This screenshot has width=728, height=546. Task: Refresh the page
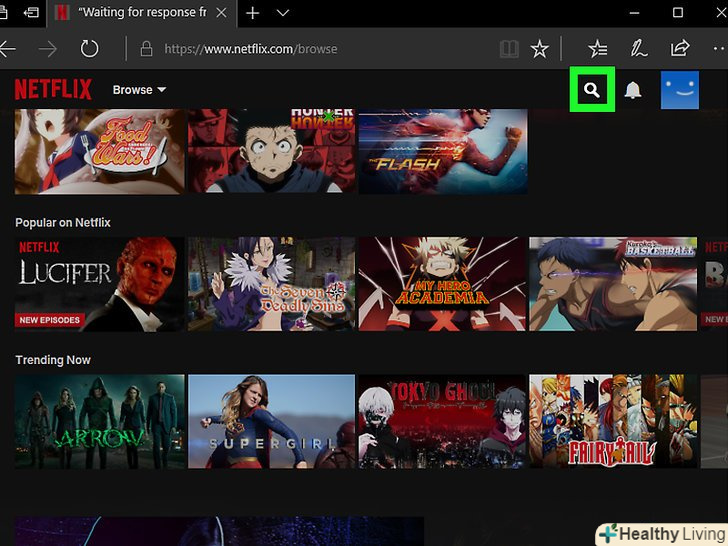pyautogui.click(x=89, y=48)
